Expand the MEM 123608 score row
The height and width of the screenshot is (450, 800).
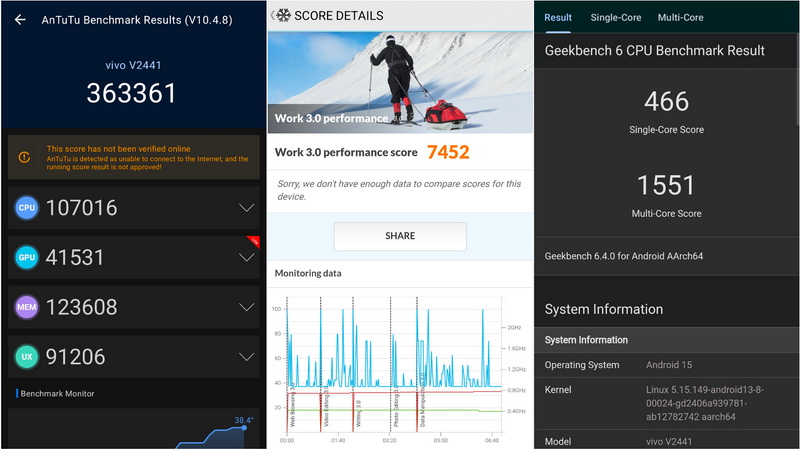point(246,307)
